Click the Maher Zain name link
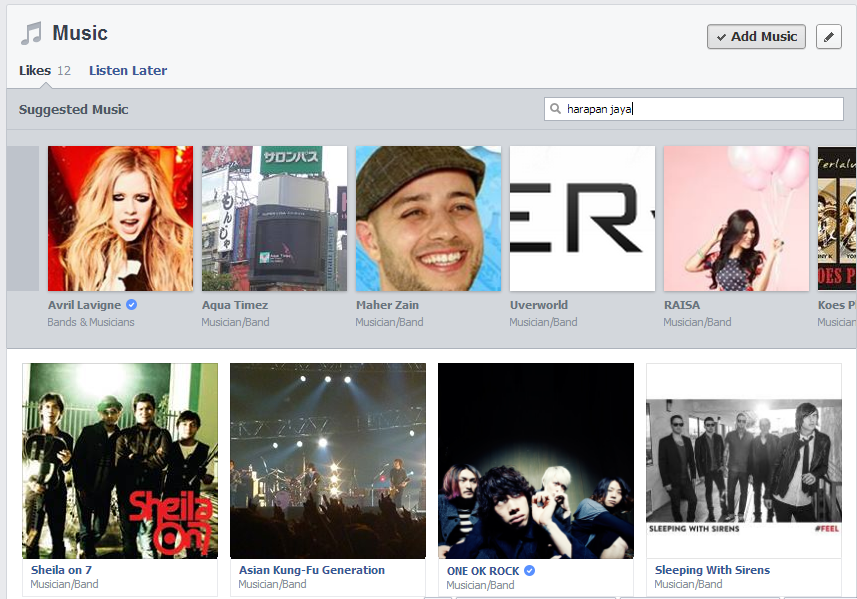 [x=388, y=305]
